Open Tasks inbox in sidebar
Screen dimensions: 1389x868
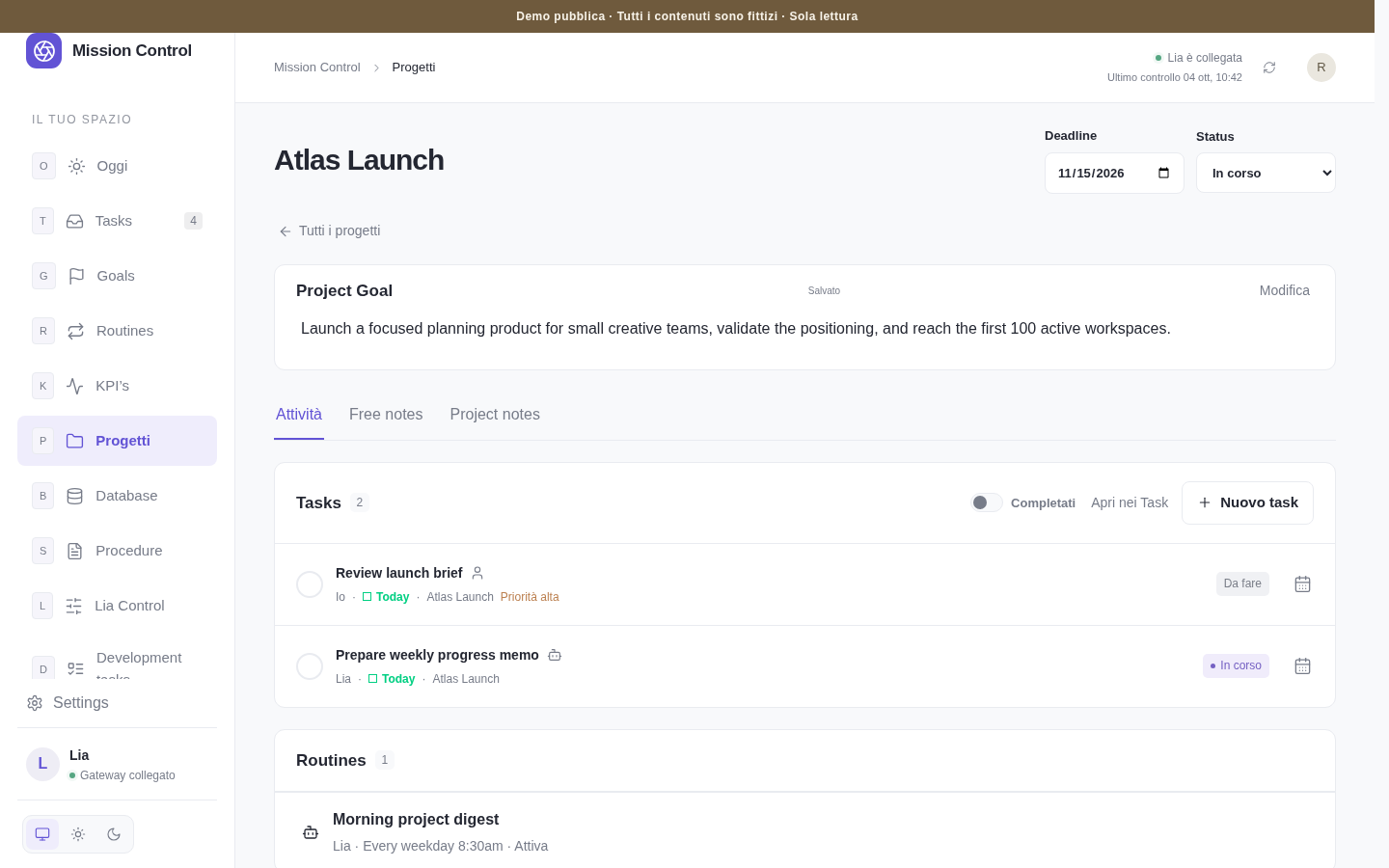[x=117, y=221]
